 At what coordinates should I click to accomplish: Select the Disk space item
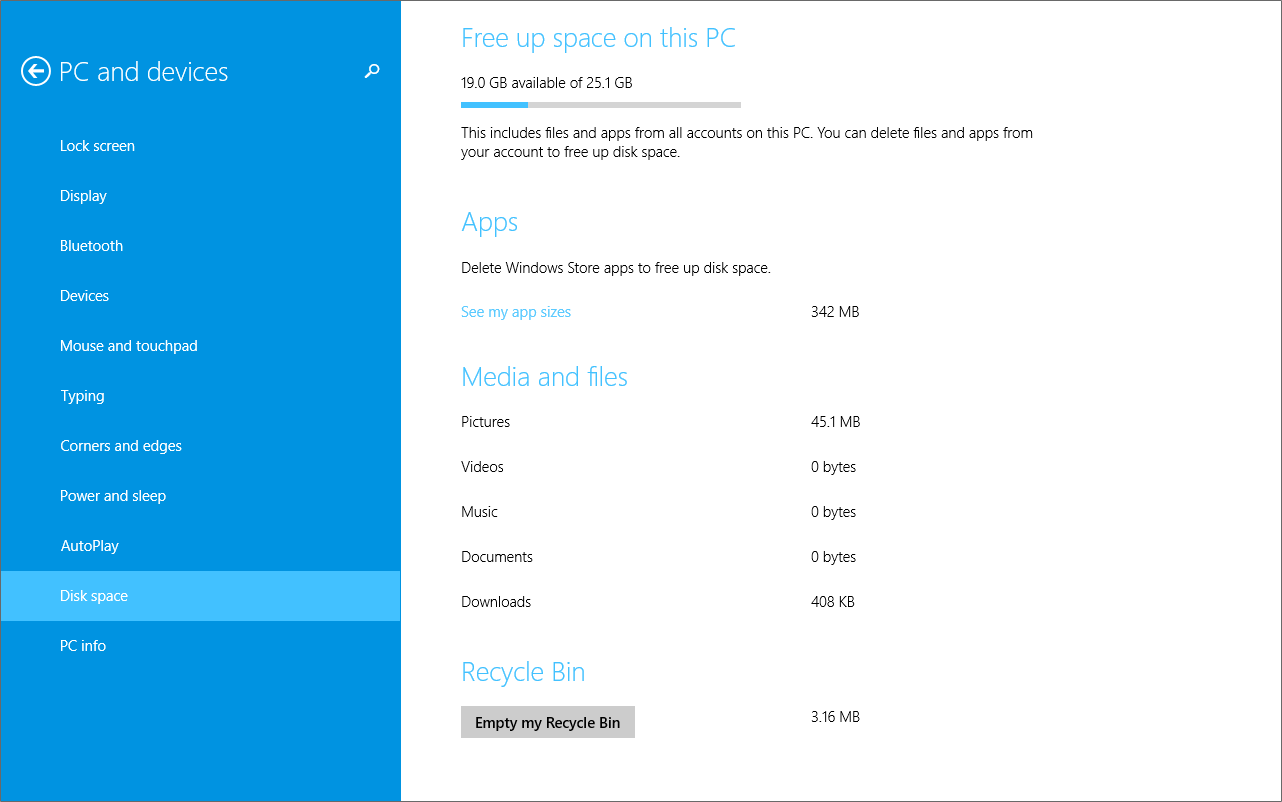(200, 596)
